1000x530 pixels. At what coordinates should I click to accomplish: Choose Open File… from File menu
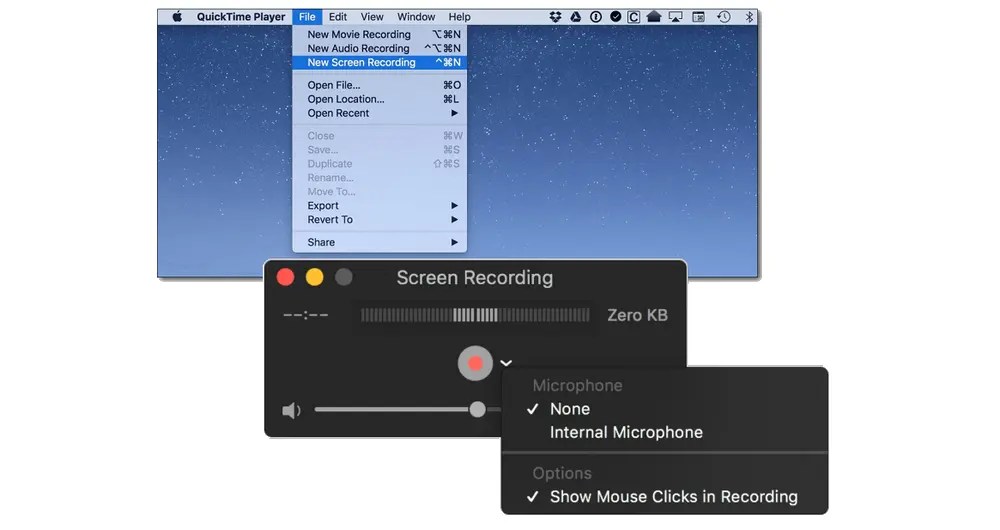coord(379,85)
